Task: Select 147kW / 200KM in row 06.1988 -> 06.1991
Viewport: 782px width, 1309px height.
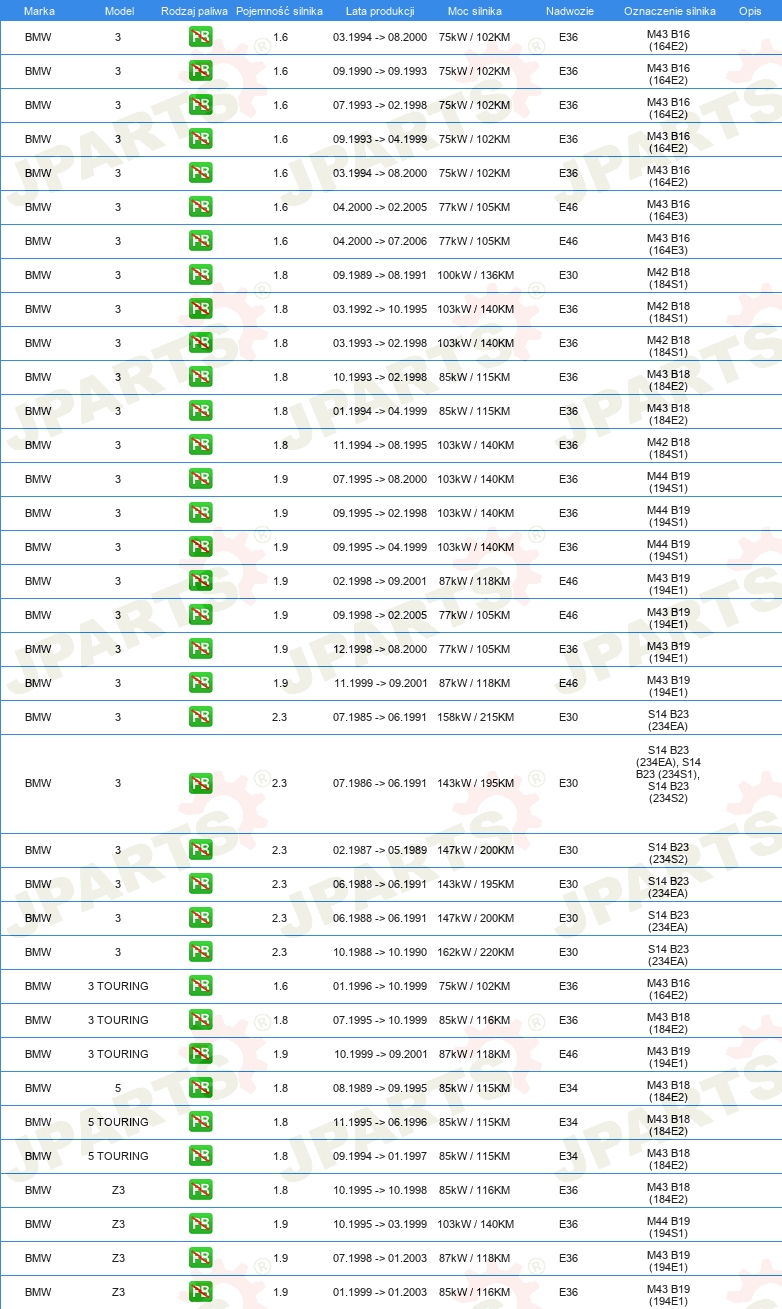Action: [475, 918]
